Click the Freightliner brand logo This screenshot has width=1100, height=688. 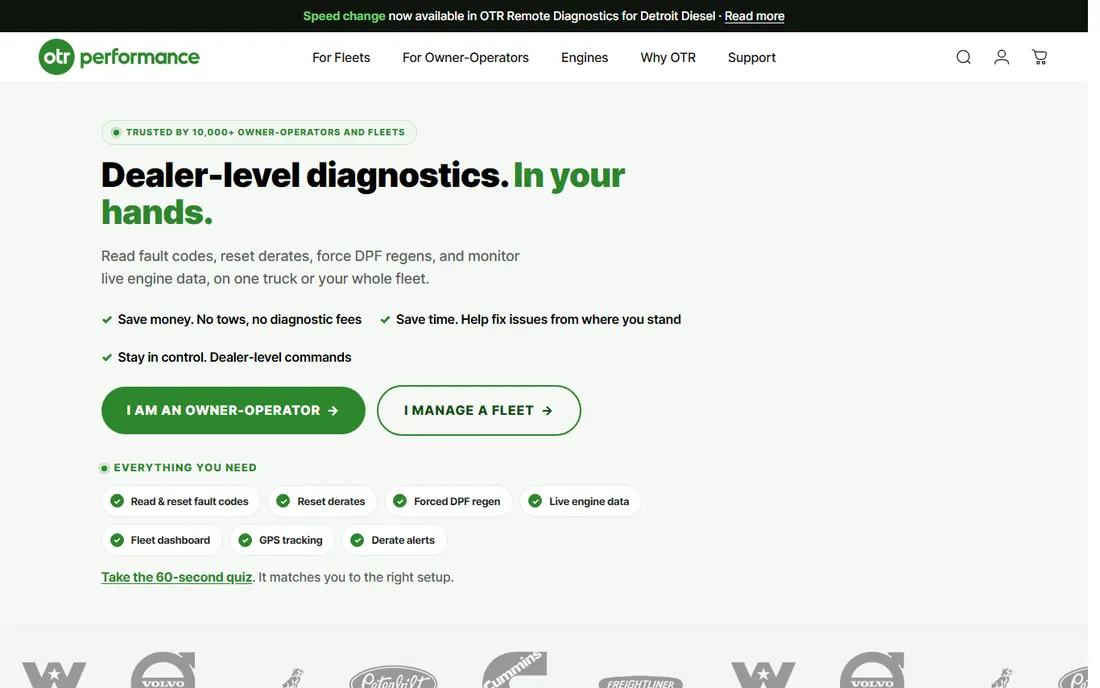(640, 682)
